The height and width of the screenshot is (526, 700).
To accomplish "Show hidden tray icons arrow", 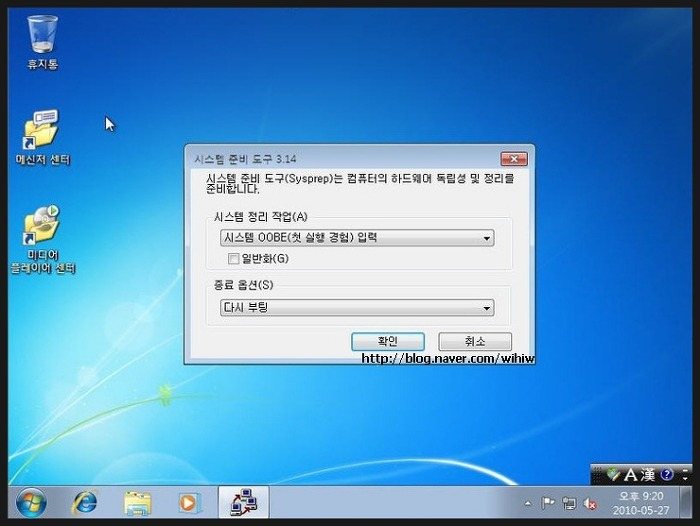I will pyautogui.click(x=528, y=504).
